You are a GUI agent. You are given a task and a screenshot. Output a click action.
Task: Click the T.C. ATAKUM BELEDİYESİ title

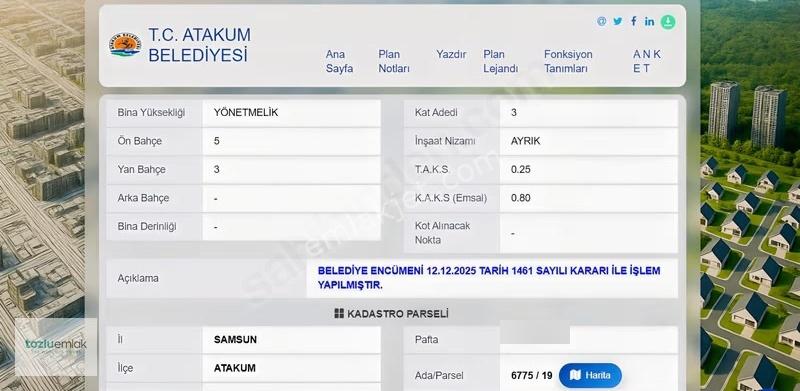point(199,44)
